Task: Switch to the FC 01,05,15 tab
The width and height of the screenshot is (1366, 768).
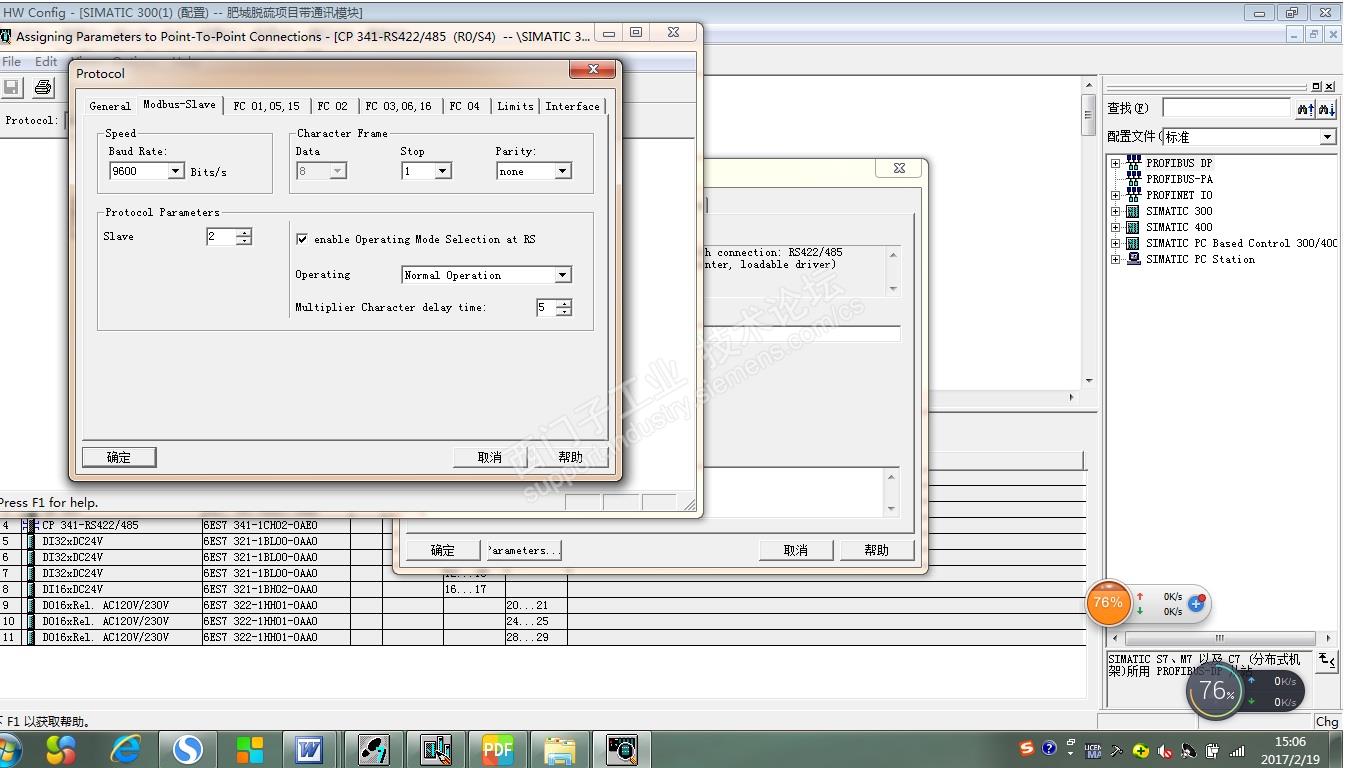Action: (267, 106)
